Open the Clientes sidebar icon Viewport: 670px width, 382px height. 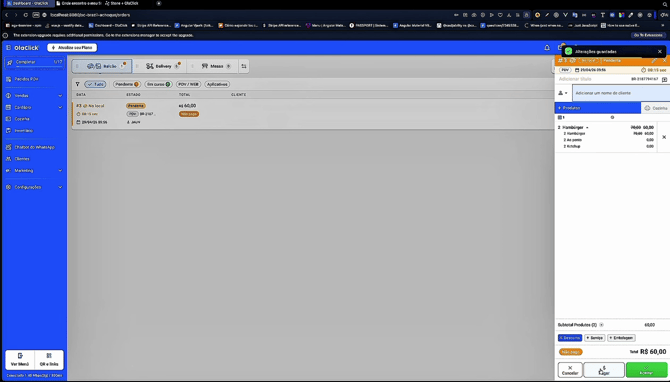pyautogui.click(x=9, y=159)
